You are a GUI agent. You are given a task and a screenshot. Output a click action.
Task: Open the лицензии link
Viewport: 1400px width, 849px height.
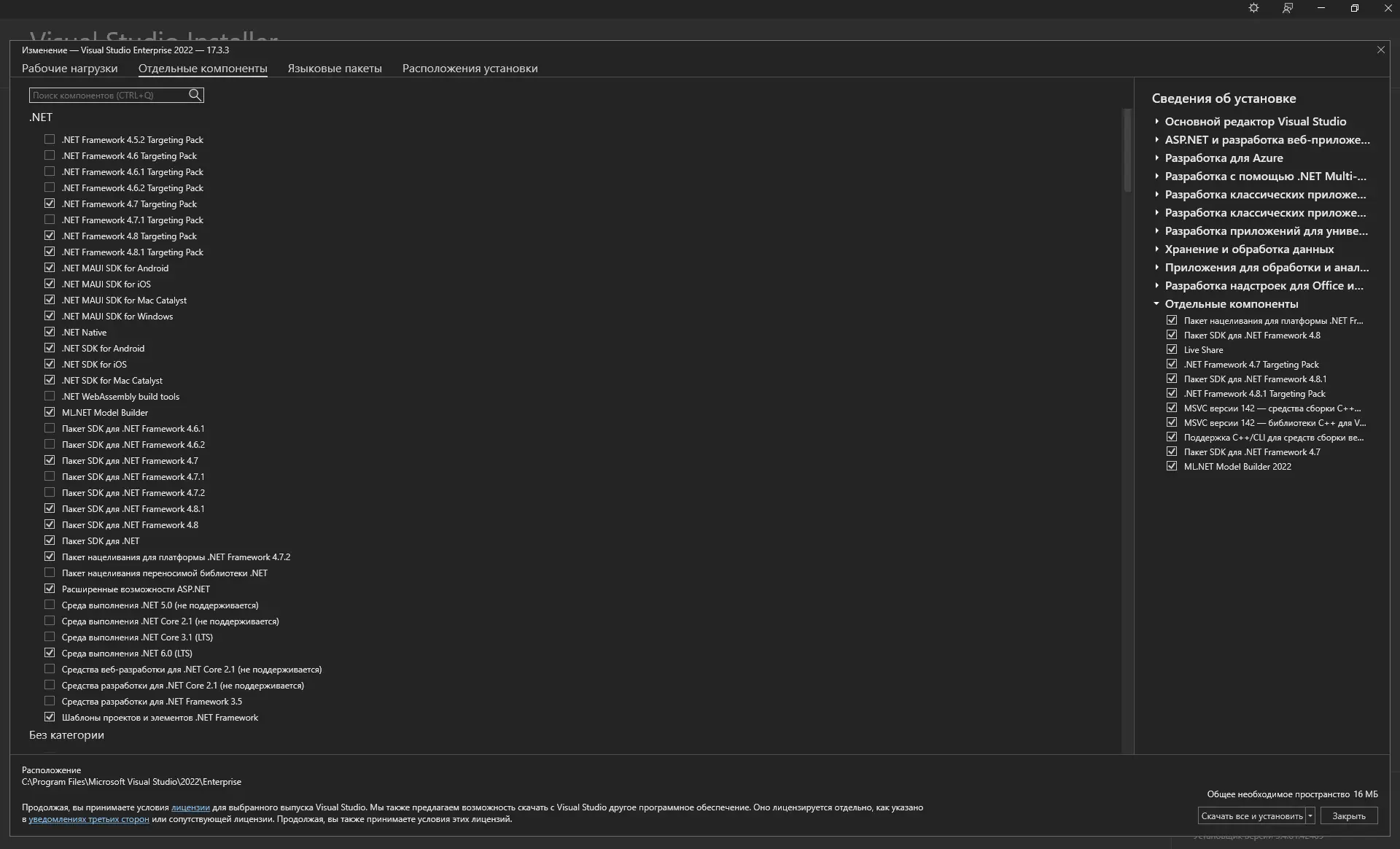coord(190,807)
